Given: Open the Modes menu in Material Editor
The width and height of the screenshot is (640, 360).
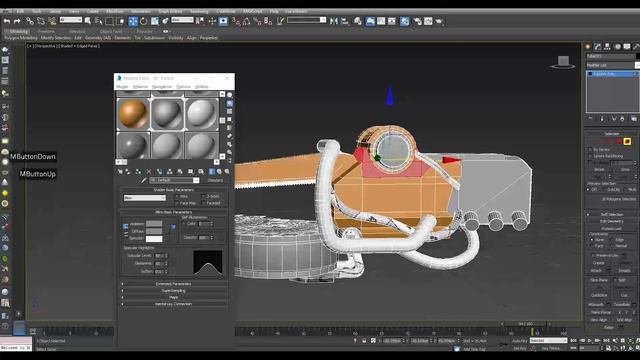Looking at the screenshot, I should click(x=122, y=87).
